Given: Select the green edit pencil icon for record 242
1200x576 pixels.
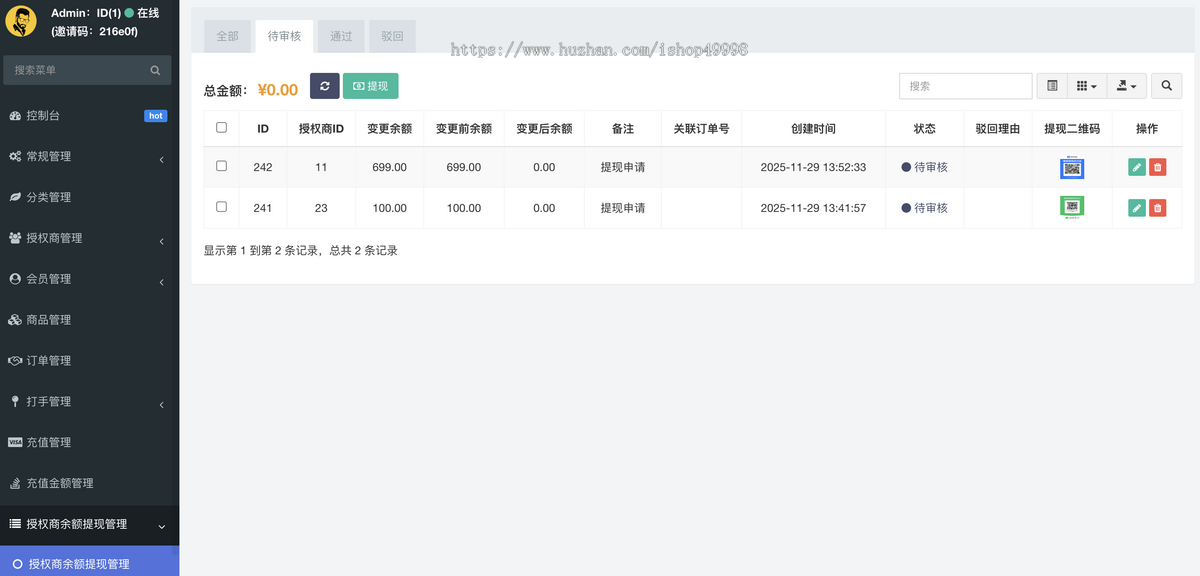Looking at the screenshot, I should point(1136,166).
